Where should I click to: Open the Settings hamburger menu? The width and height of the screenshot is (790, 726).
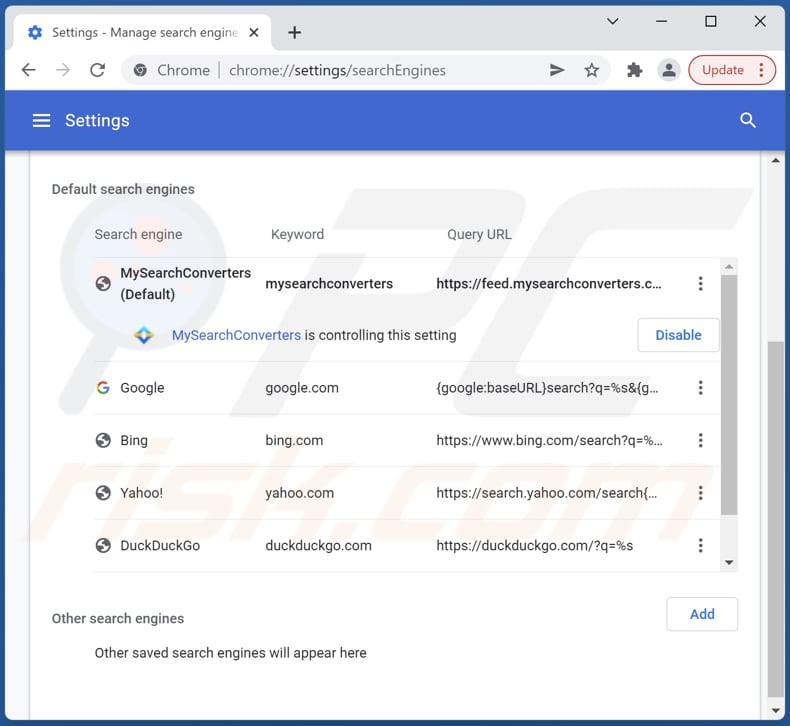pos(41,120)
